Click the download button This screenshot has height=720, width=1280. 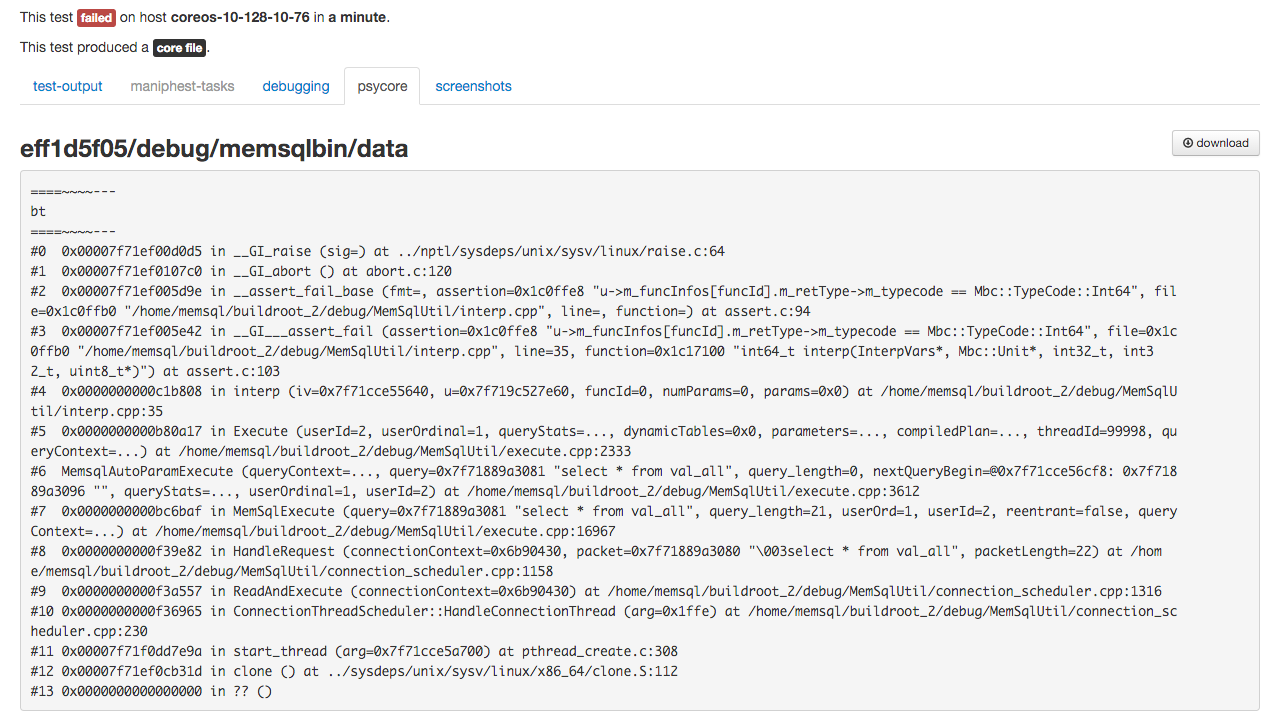click(x=1215, y=143)
